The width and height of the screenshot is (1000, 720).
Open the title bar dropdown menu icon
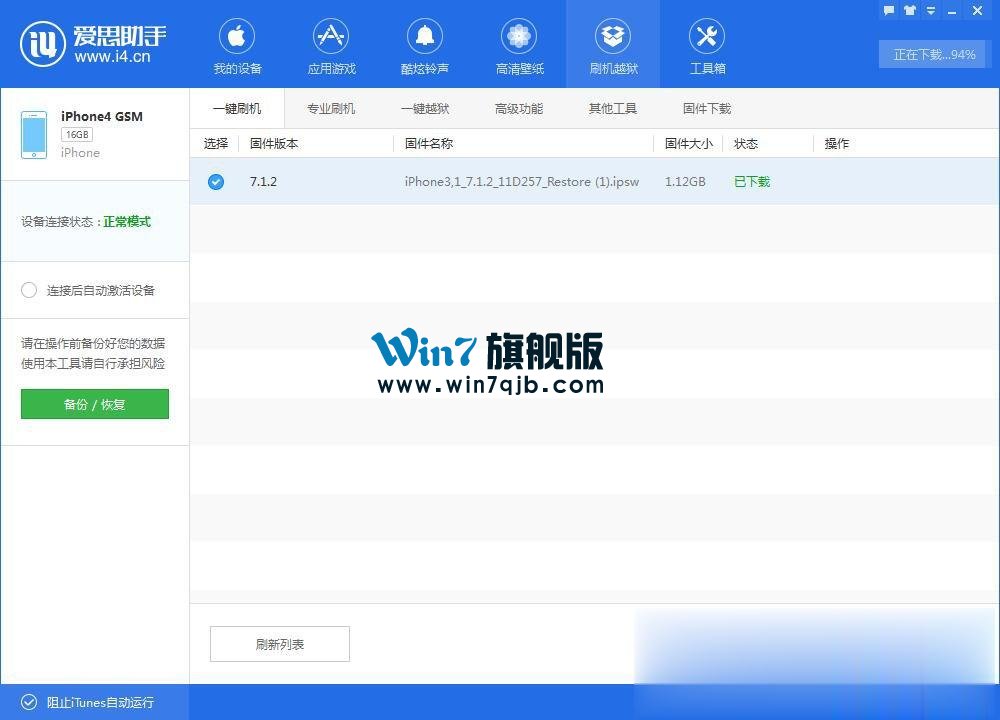[931, 10]
